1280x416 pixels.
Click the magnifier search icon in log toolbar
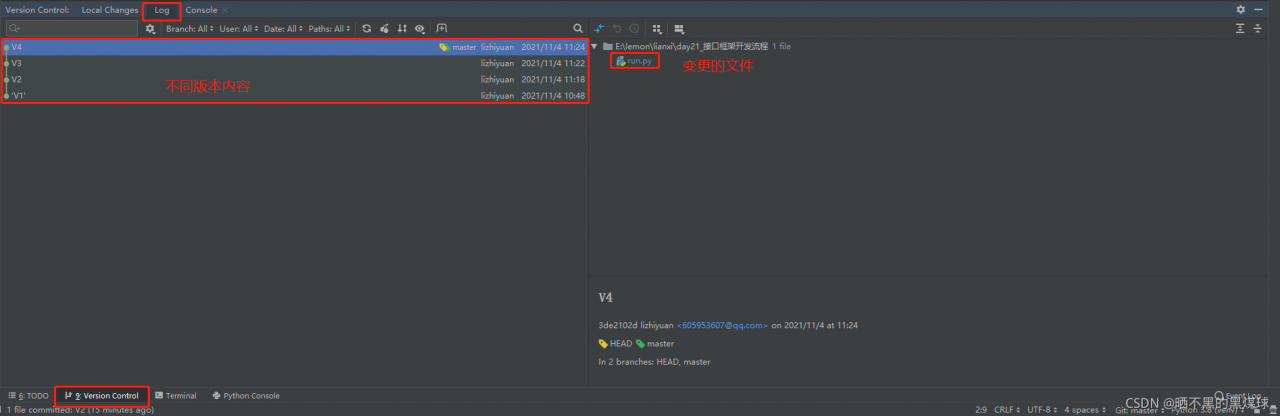click(578, 29)
